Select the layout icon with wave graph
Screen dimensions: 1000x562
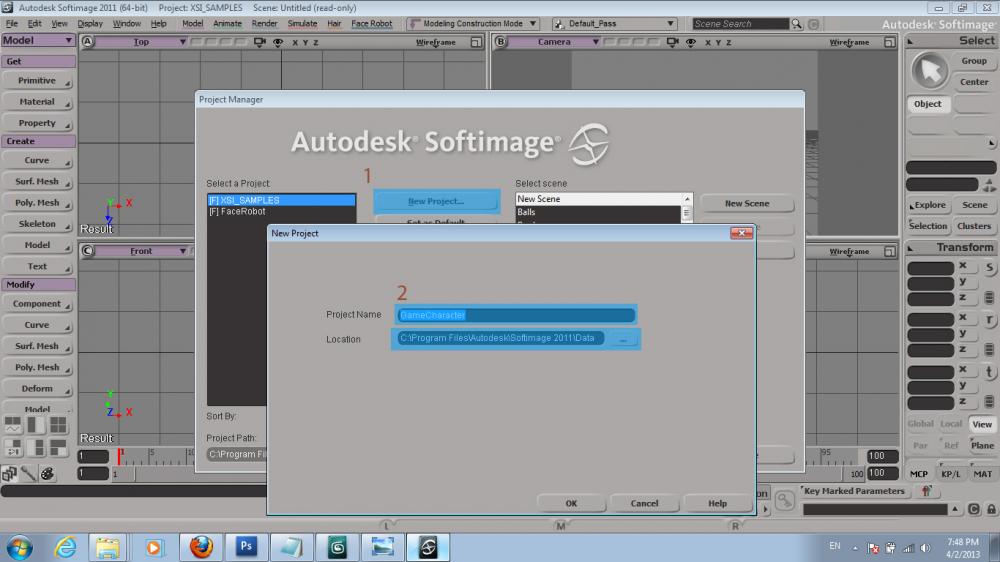(13, 425)
